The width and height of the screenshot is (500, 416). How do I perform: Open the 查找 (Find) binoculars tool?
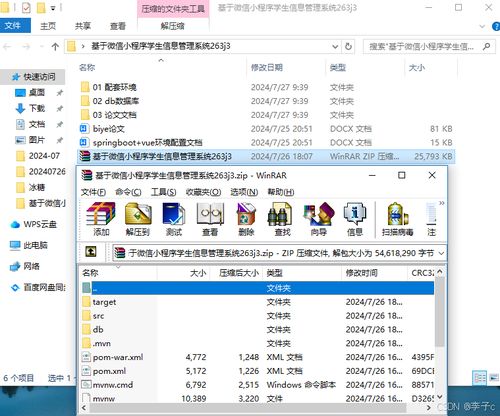[282, 219]
